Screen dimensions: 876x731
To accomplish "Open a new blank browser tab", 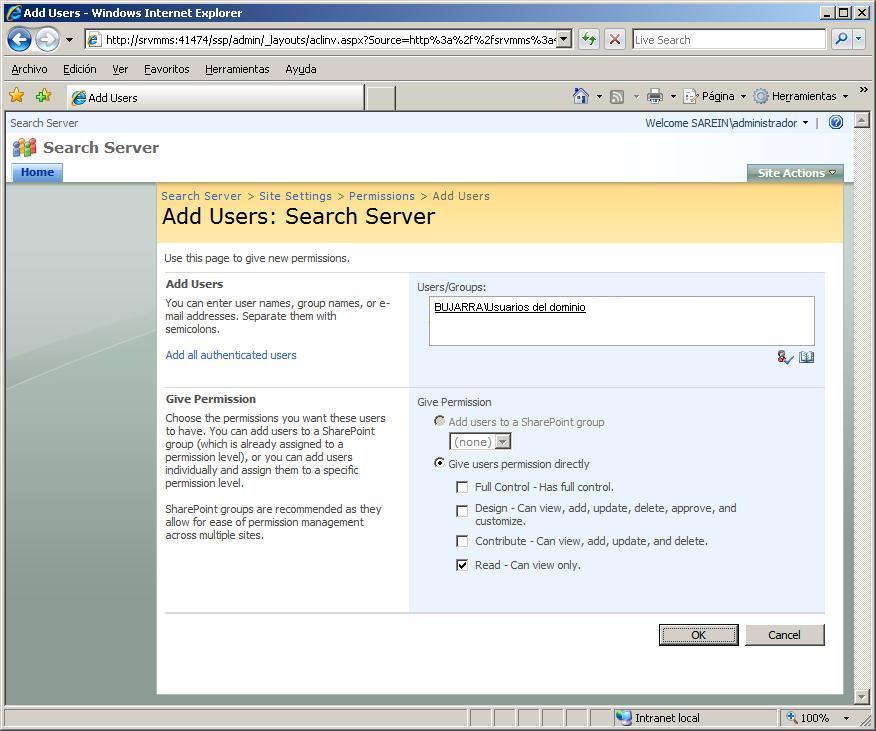I will pos(381,98).
